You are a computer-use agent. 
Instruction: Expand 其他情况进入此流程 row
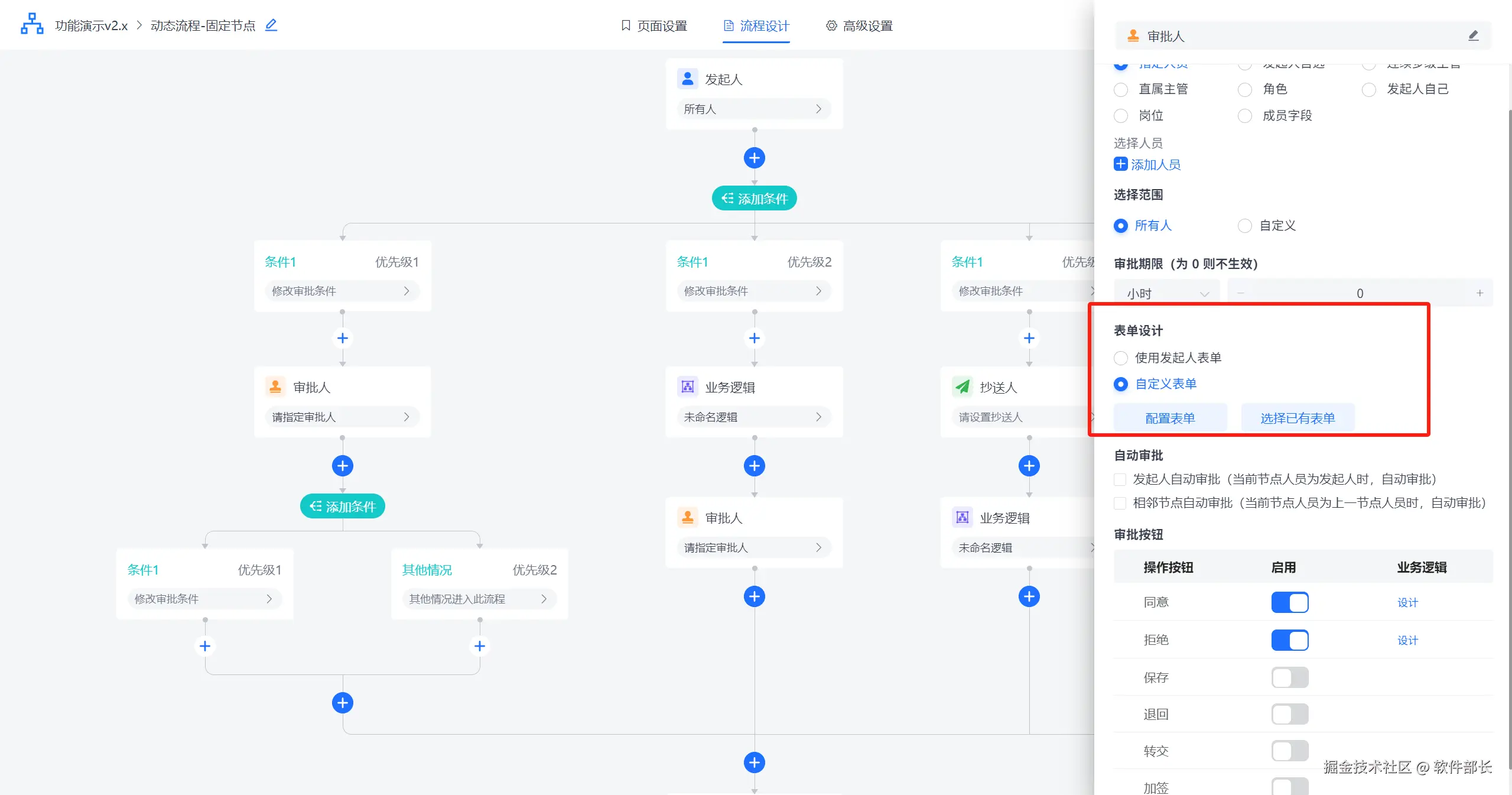[x=479, y=599]
